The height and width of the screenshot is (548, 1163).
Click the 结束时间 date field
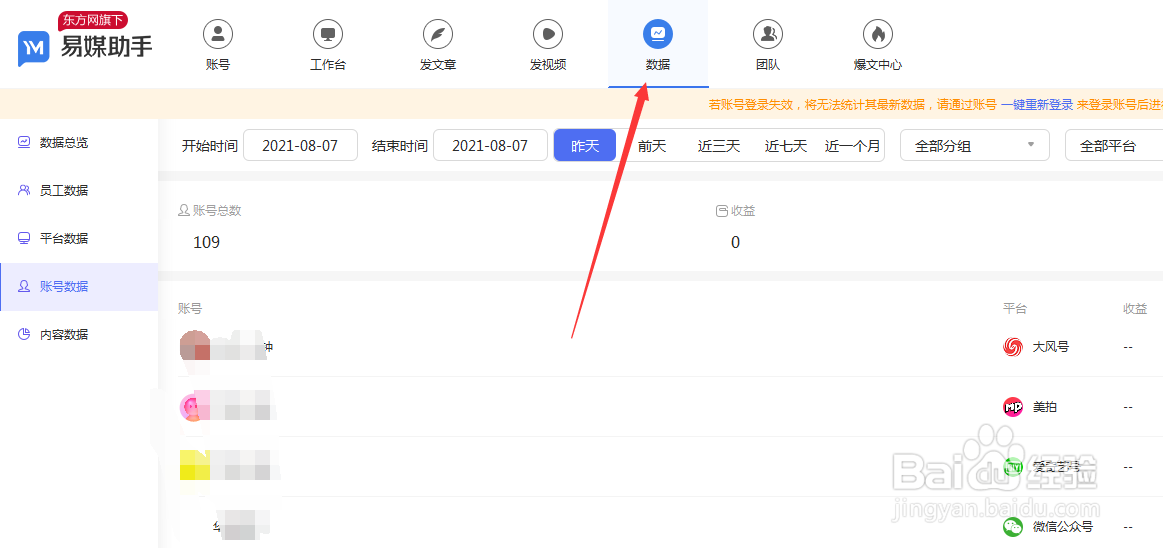(490, 145)
